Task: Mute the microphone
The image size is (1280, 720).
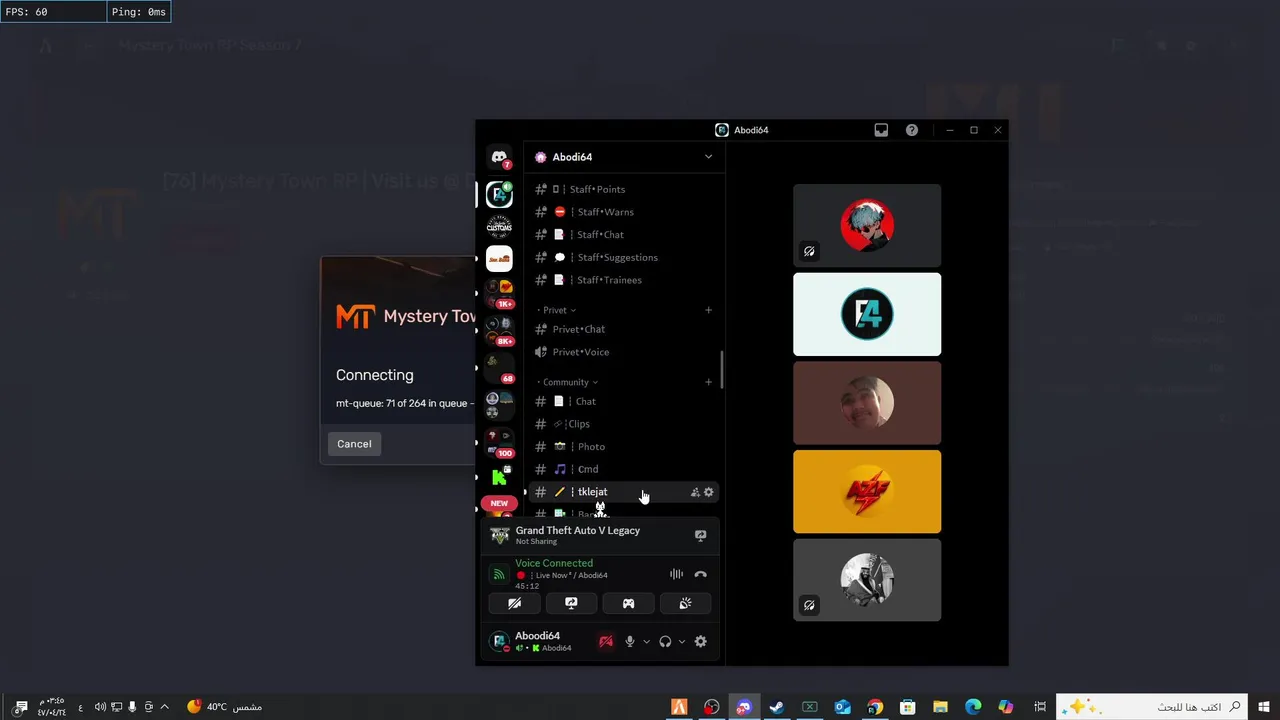Action: click(x=629, y=641)
